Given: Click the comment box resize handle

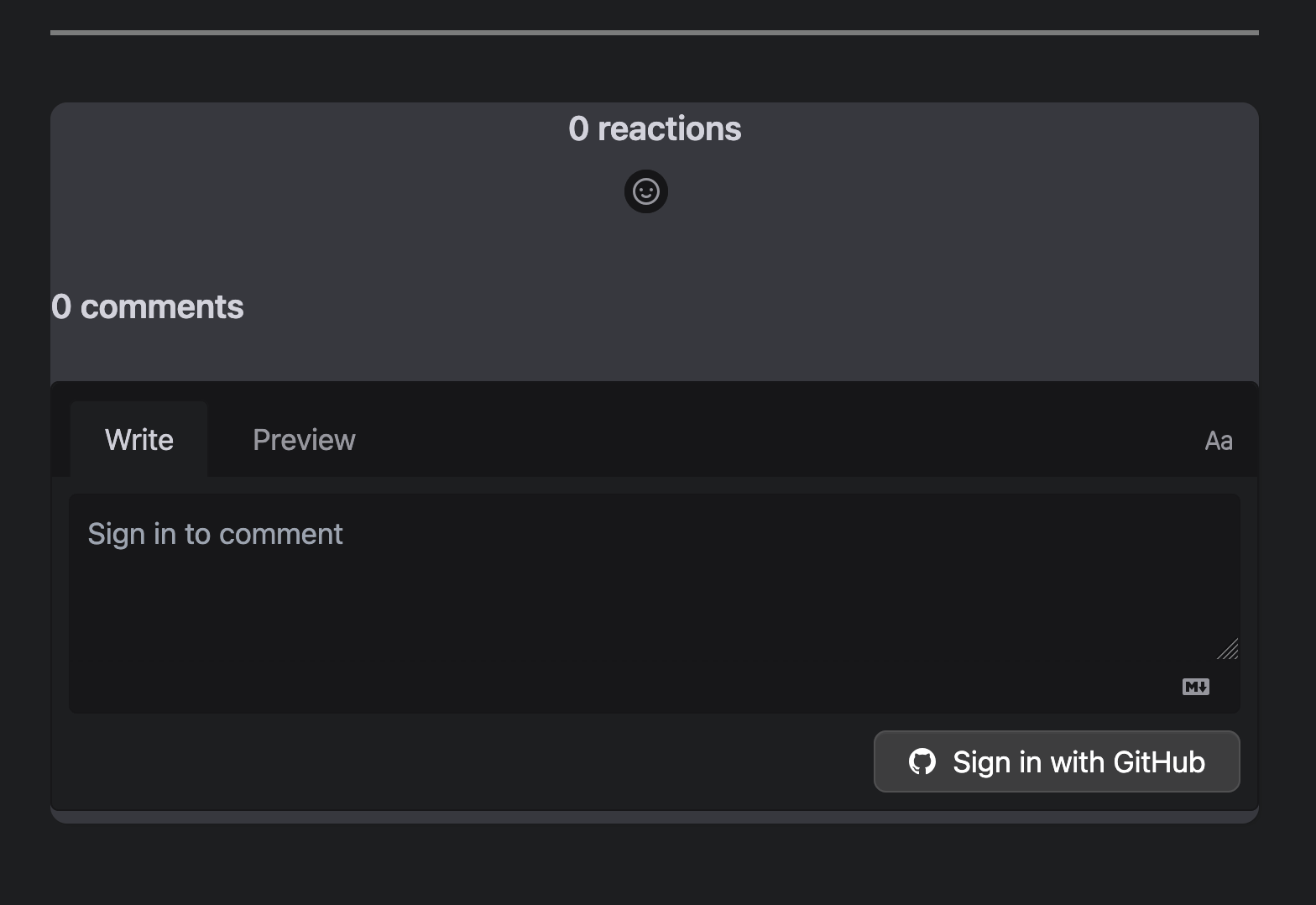Looking at the screenshot, I should pyautogui.click(x=1228, y=650).
